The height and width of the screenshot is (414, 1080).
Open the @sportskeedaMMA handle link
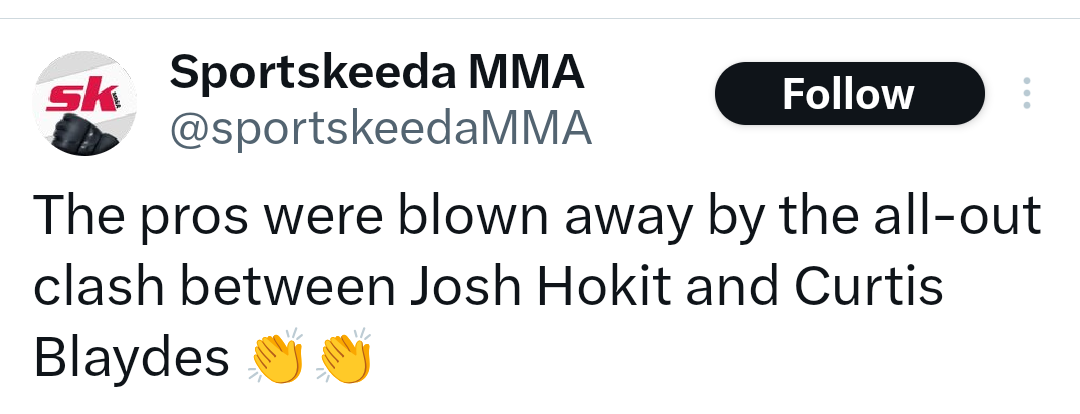(x=381, y=128)
